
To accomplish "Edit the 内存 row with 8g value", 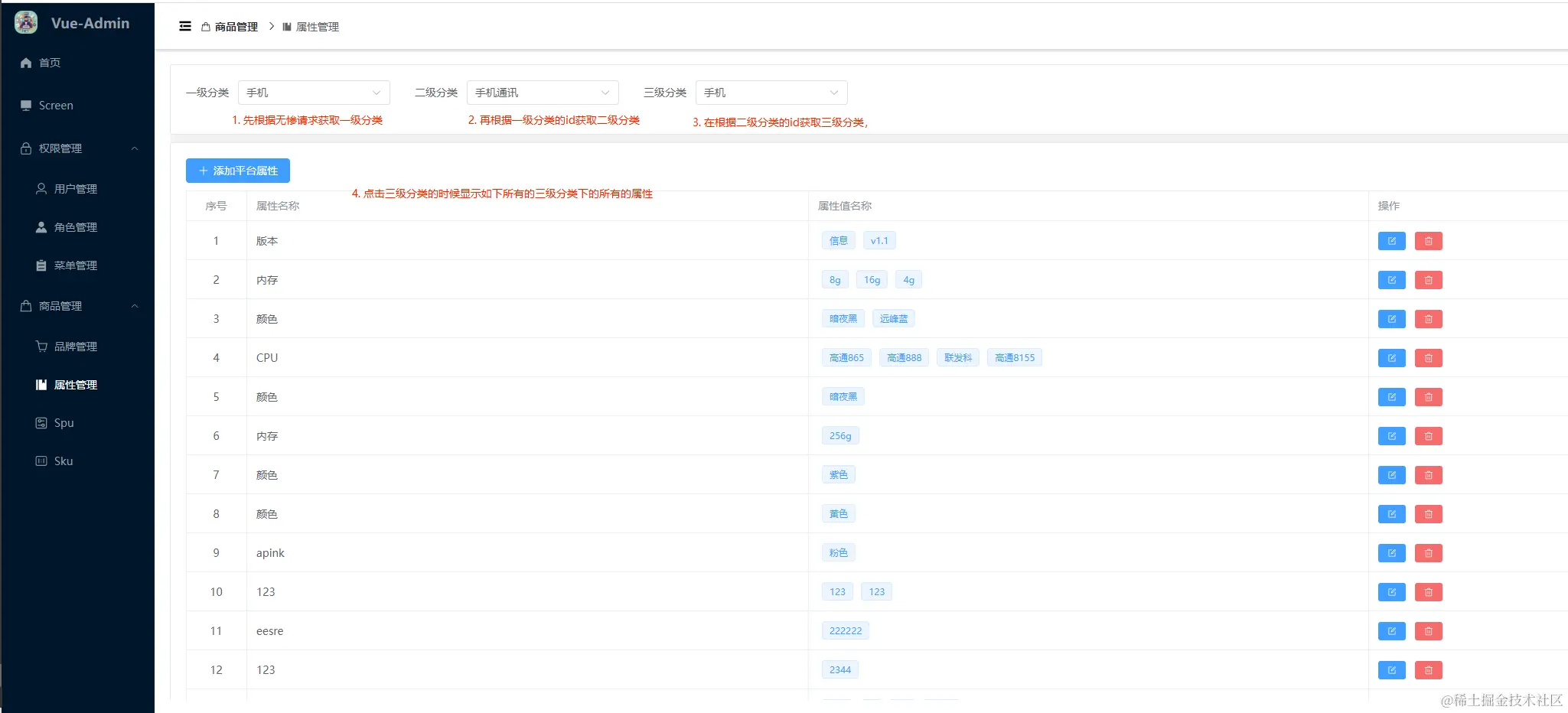I will (x=1391, y=280).
